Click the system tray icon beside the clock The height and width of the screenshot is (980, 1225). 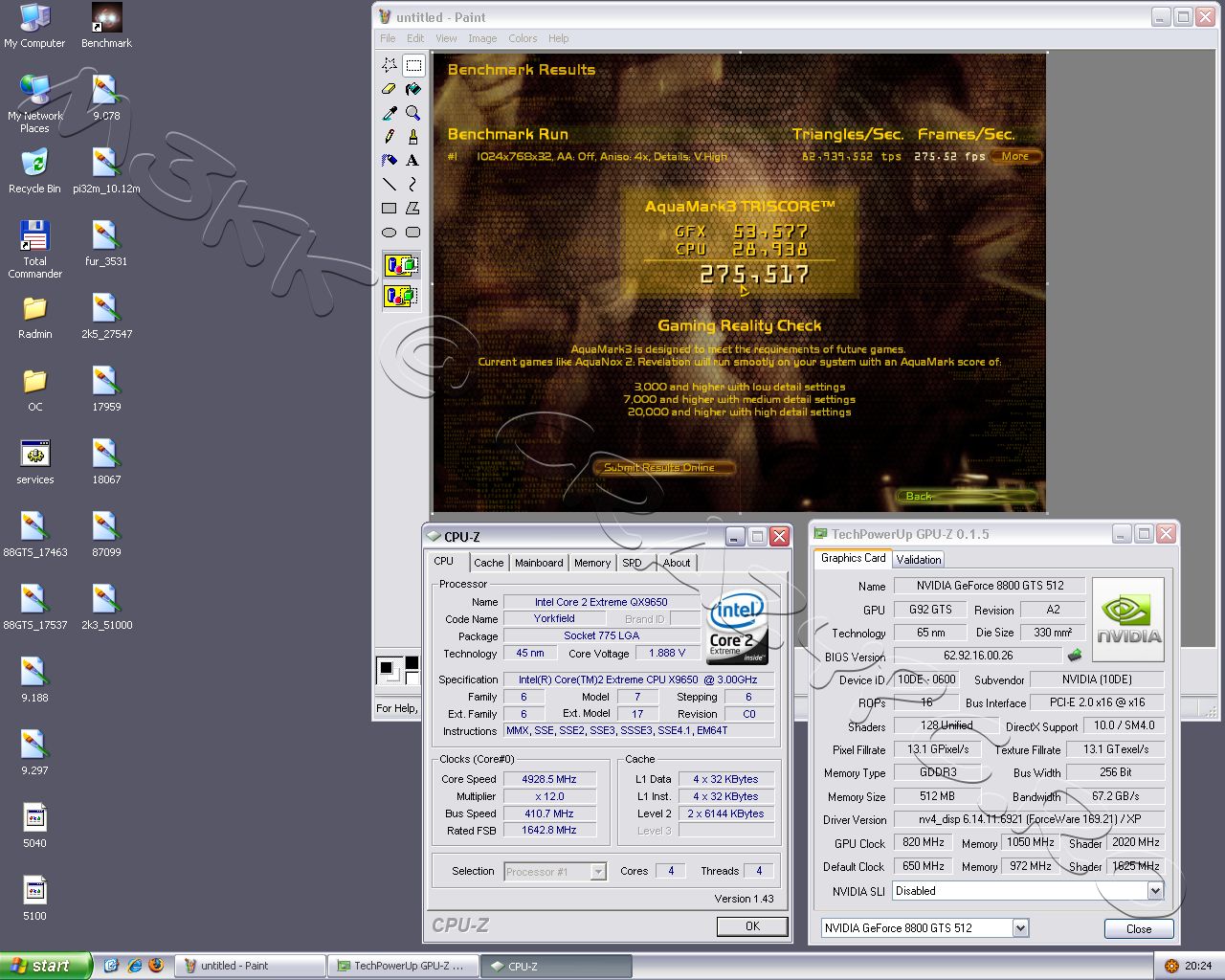click(x=1171, y=966)
